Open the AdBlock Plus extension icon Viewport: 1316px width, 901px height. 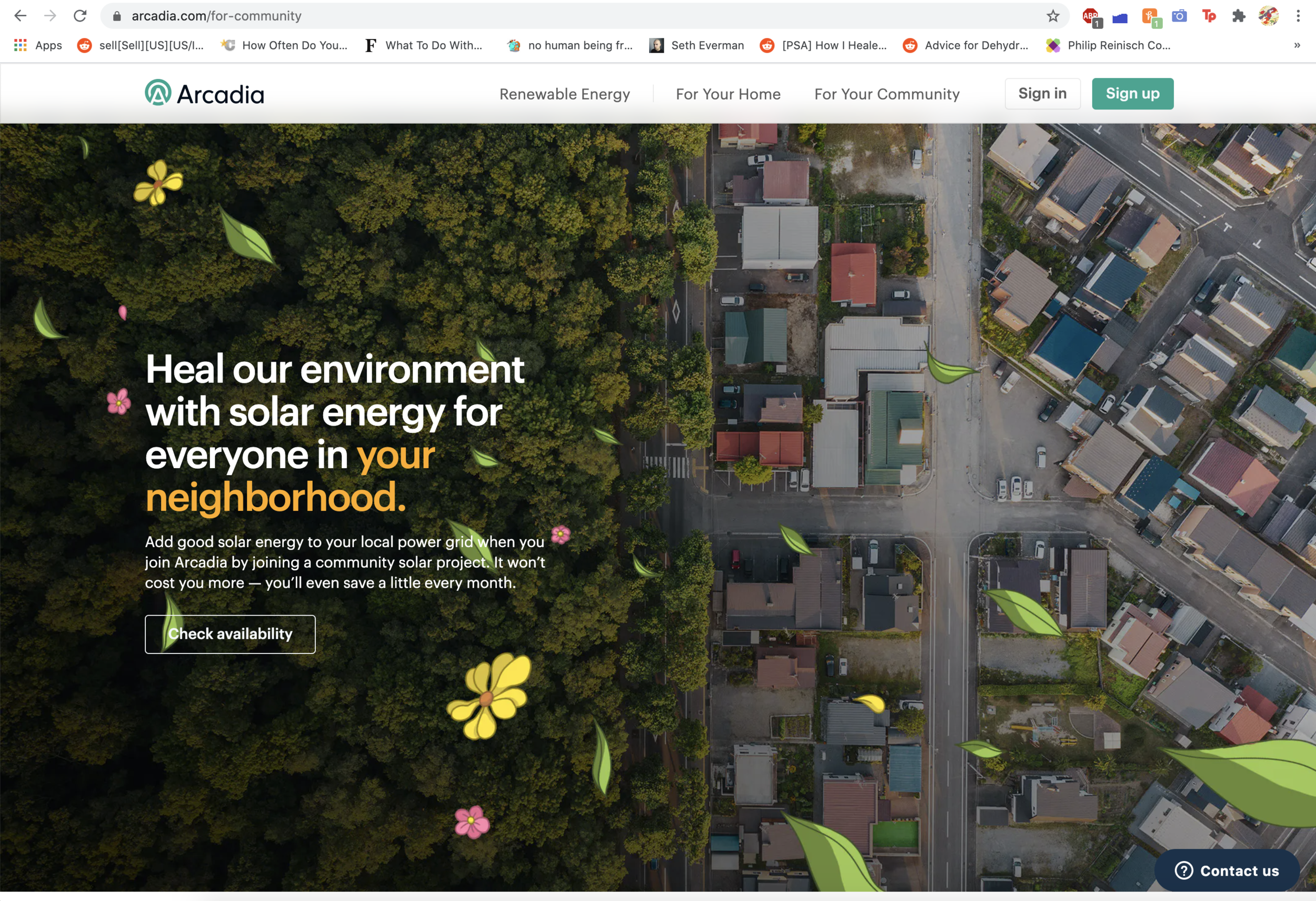[x=1090, y=17]
